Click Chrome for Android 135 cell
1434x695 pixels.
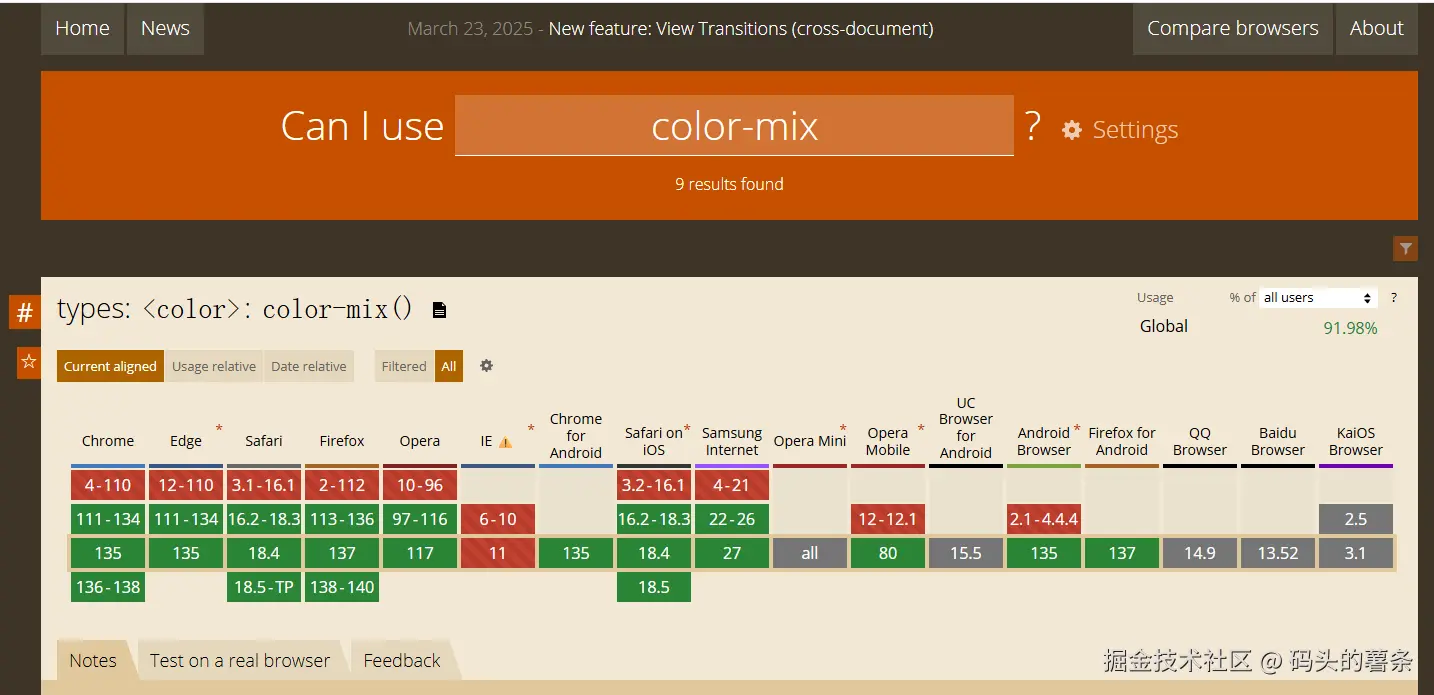pos(576,553)
